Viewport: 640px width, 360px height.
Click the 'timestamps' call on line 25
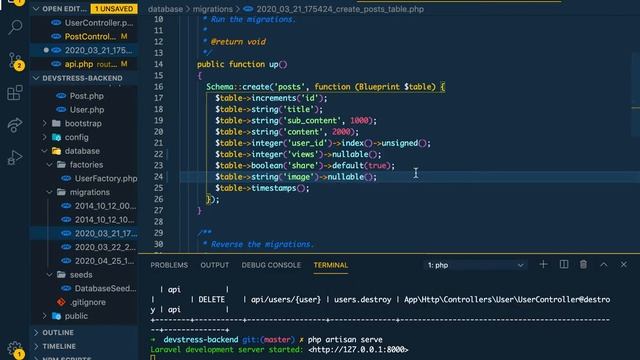[x=273, y=188]
